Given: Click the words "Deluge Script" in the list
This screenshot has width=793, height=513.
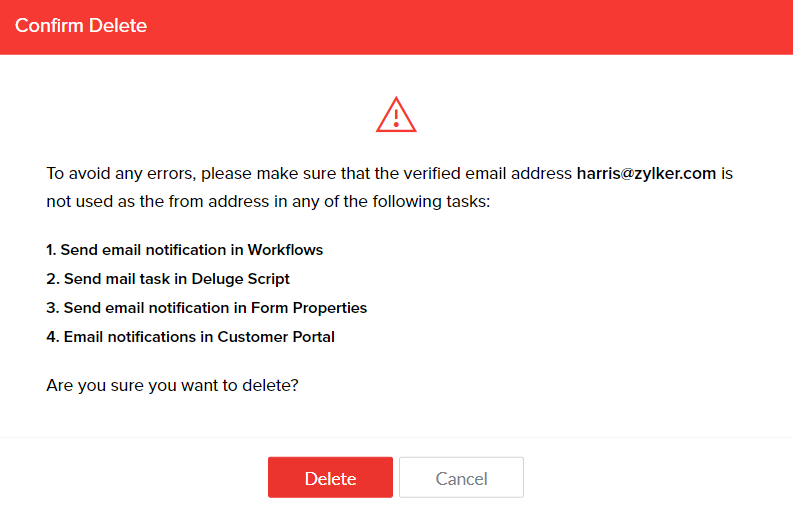Looking at the screenshot, I should (x=243, y=279).
